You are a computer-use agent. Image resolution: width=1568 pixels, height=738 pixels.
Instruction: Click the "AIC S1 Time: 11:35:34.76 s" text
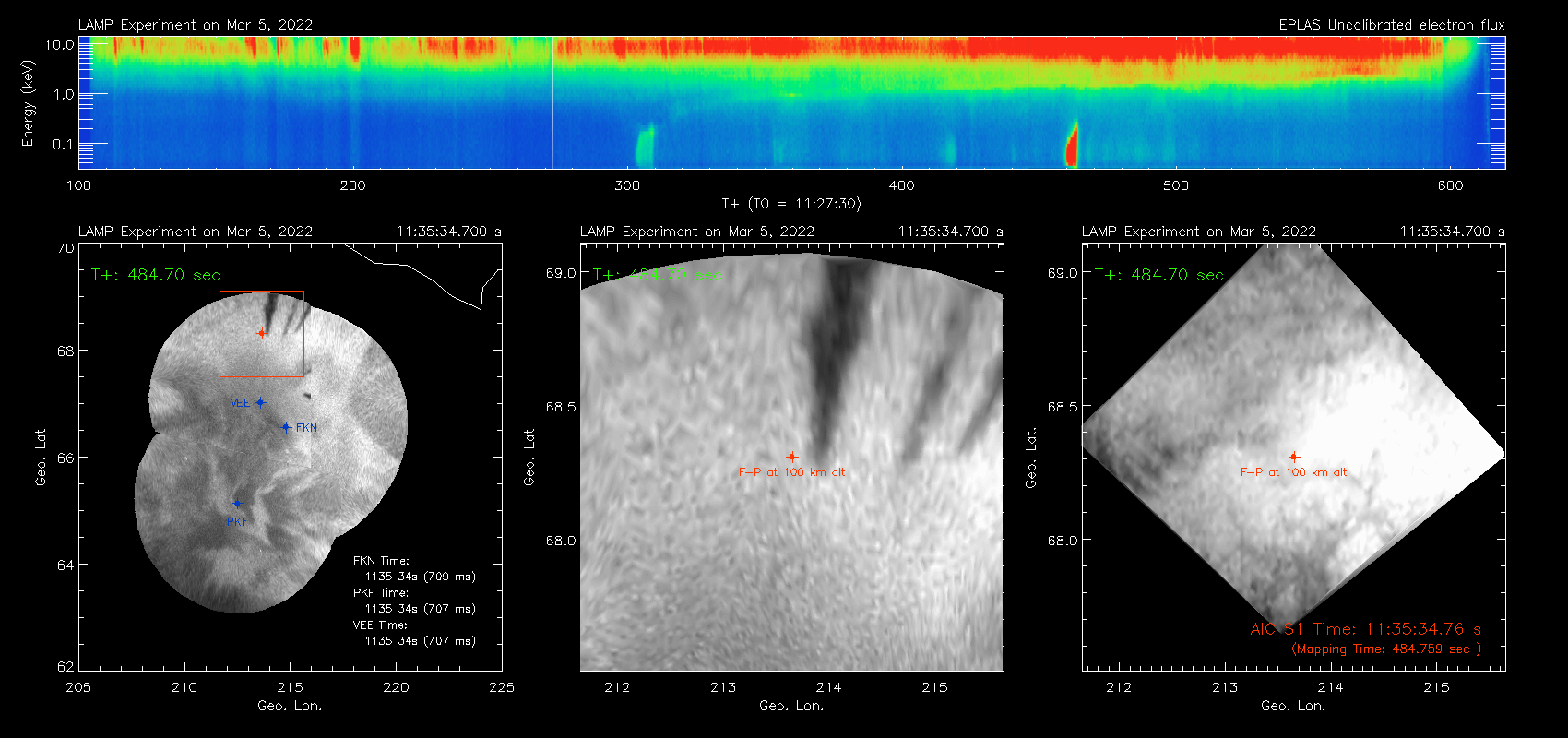tap(1366, 629)
